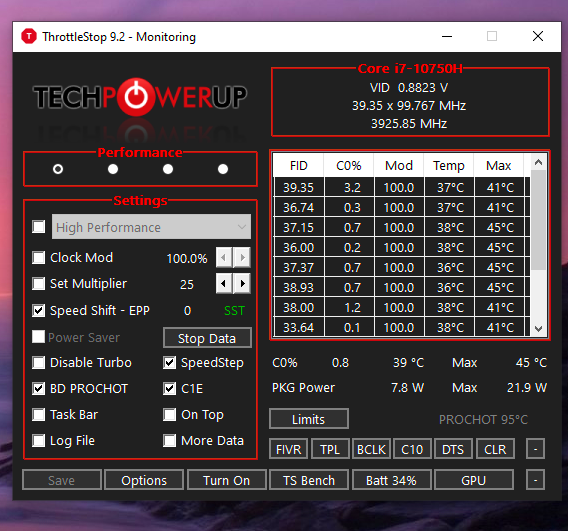Click the TechPowerUp logo

point(140,97)
